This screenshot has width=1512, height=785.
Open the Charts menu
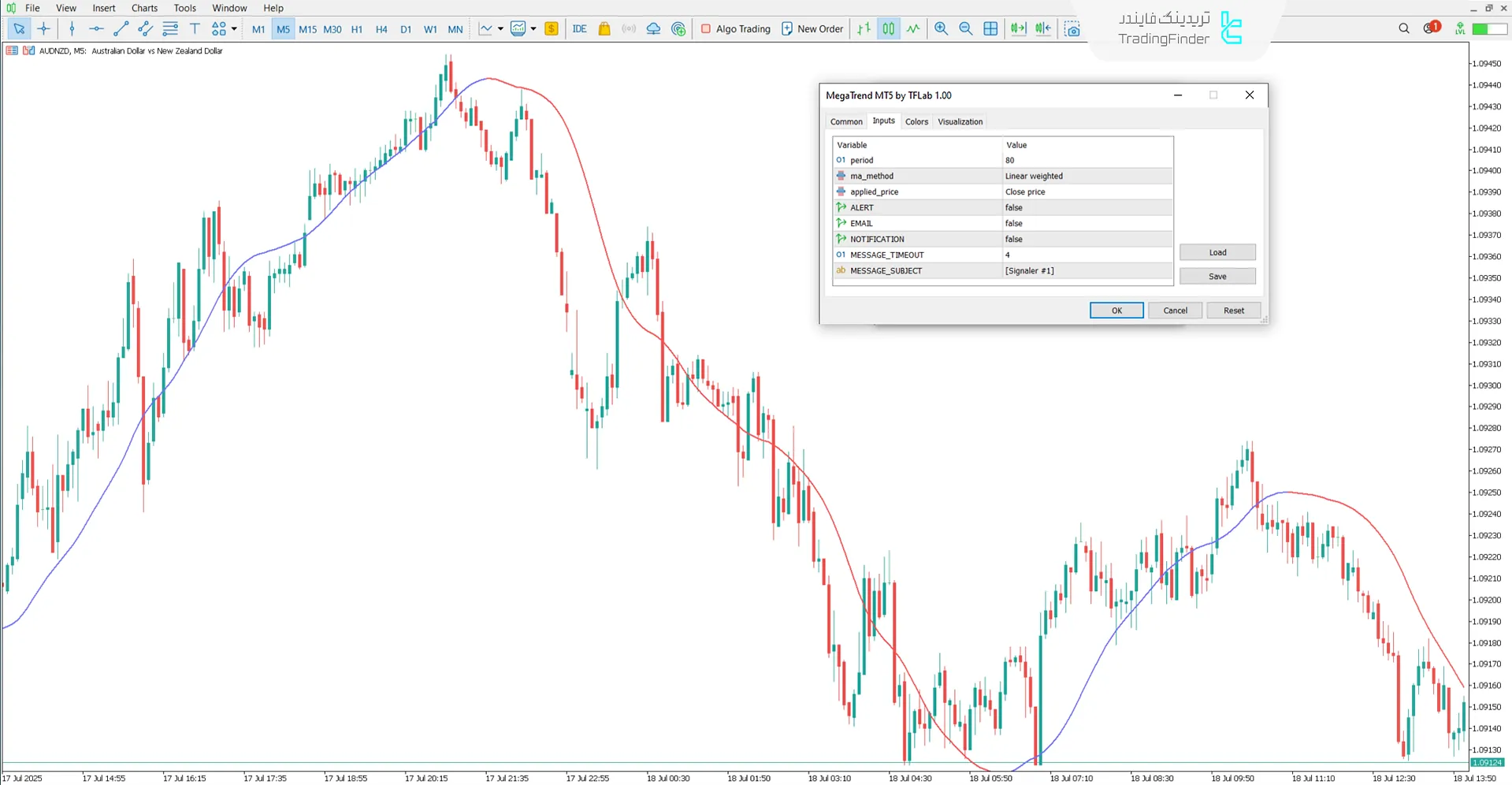coord(144,8)
